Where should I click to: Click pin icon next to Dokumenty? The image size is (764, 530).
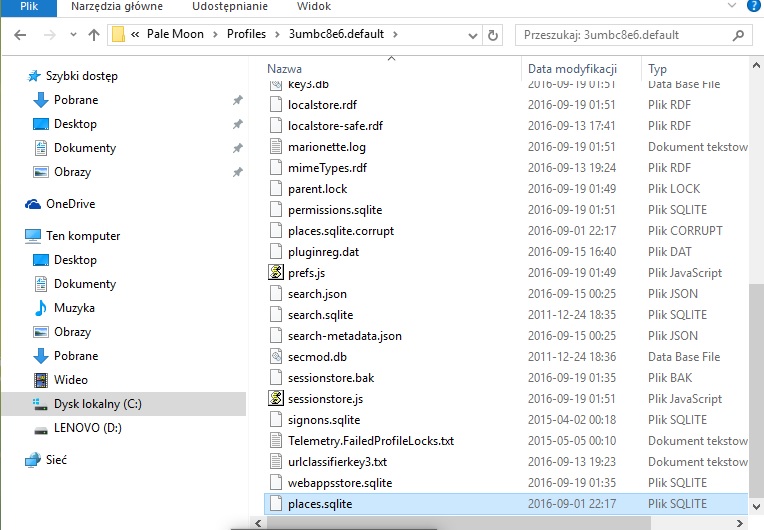tap(237, 148)
